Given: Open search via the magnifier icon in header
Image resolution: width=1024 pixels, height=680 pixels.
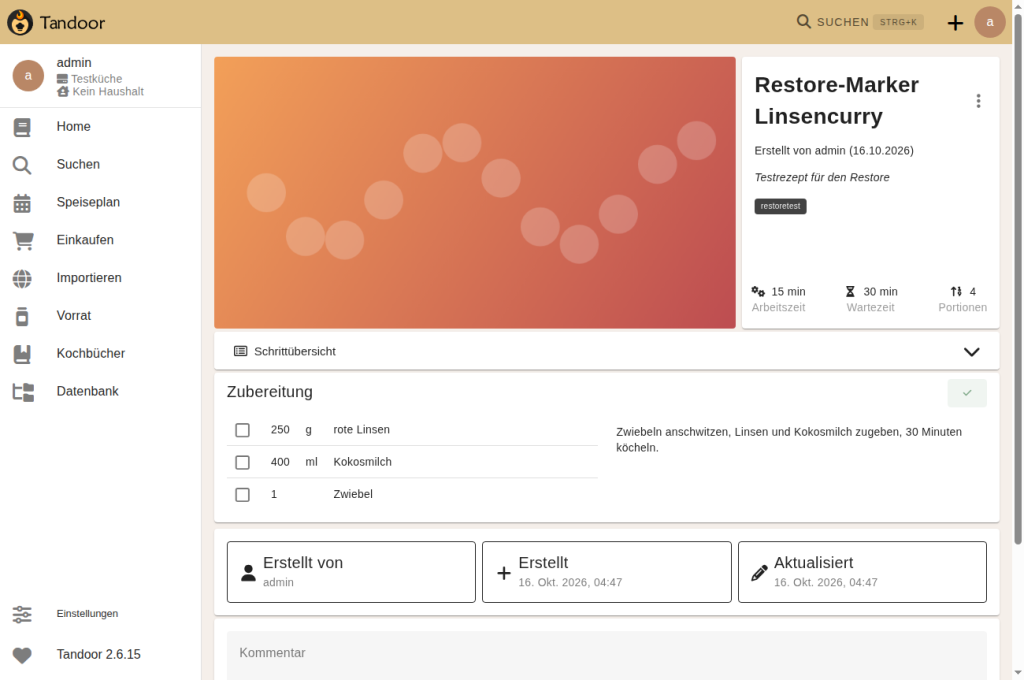Looking at the screenshot, I should pyautogui.click(x=803, y=22).
